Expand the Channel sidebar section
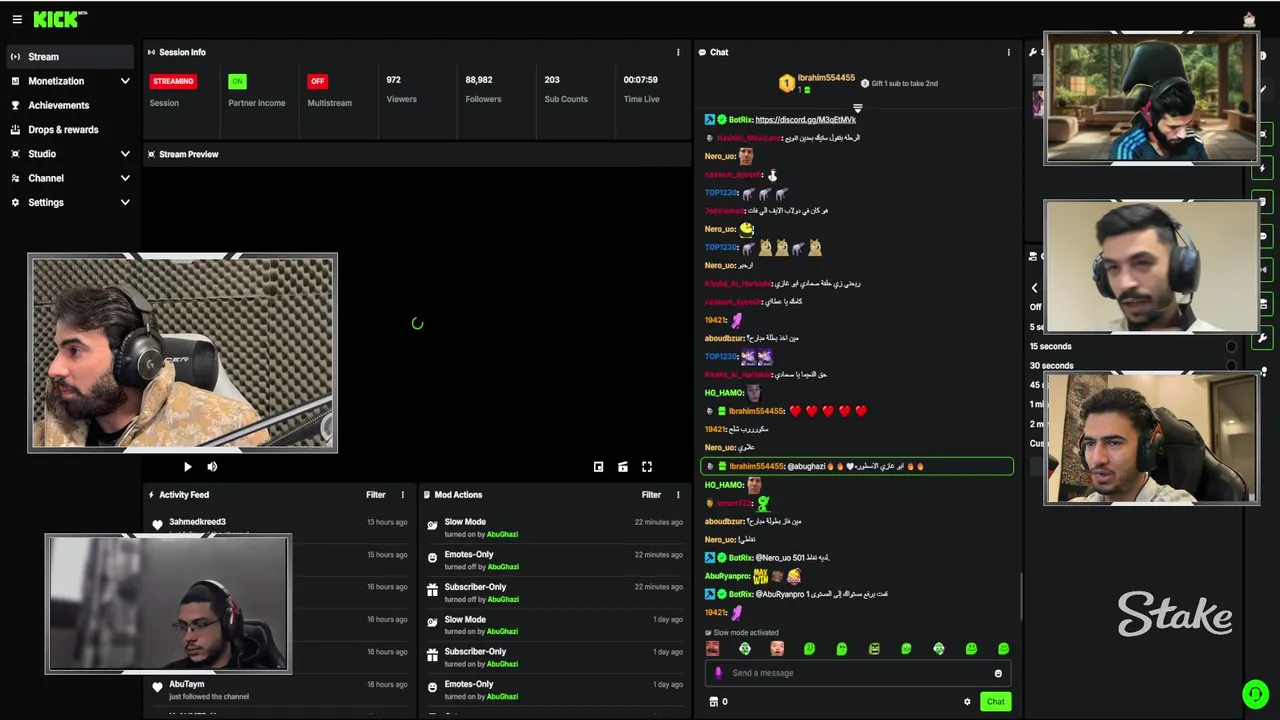The width and height of the screenshot is (1280, 720). (68, 178)
